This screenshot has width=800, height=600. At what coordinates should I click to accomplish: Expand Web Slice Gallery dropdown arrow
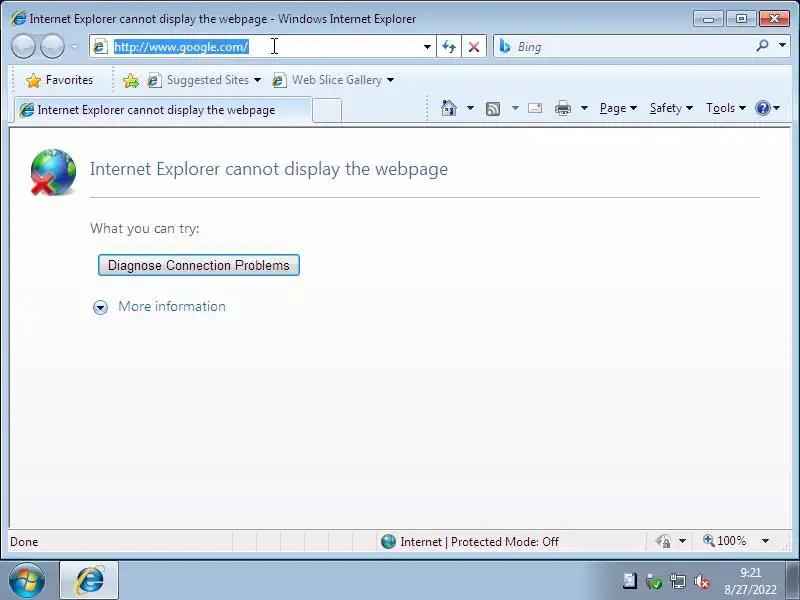390,80
